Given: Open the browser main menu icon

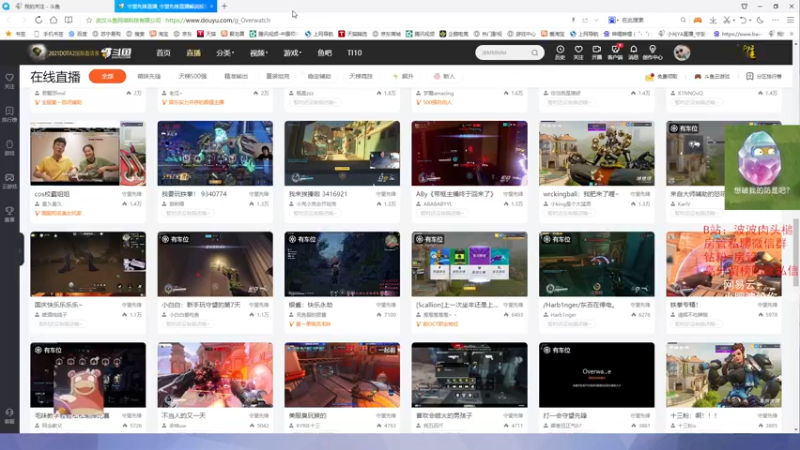Looking at the screenshot, I should [790, 20].
